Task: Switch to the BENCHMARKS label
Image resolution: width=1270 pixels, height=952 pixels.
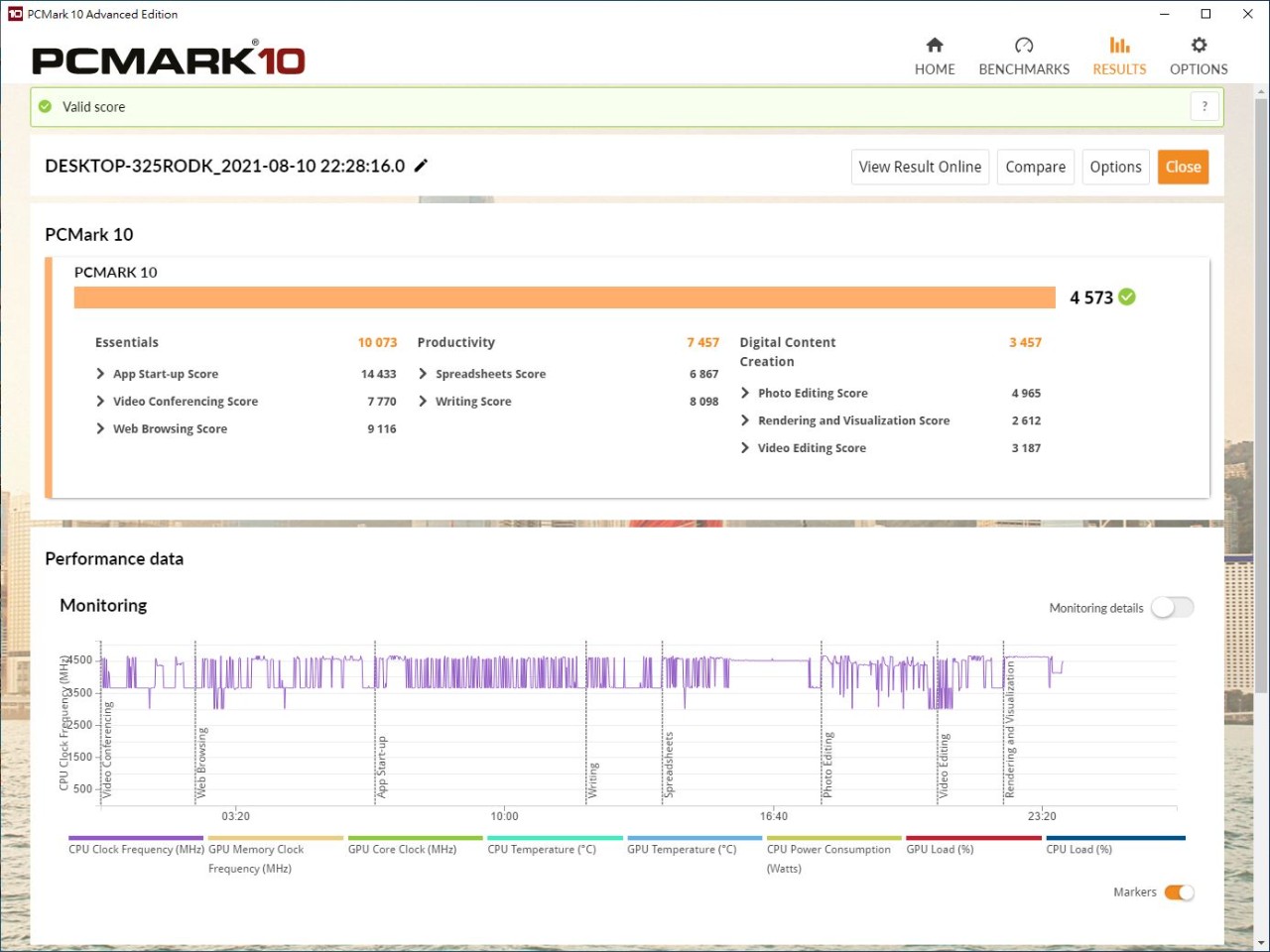Action: tap(1024, 69)
